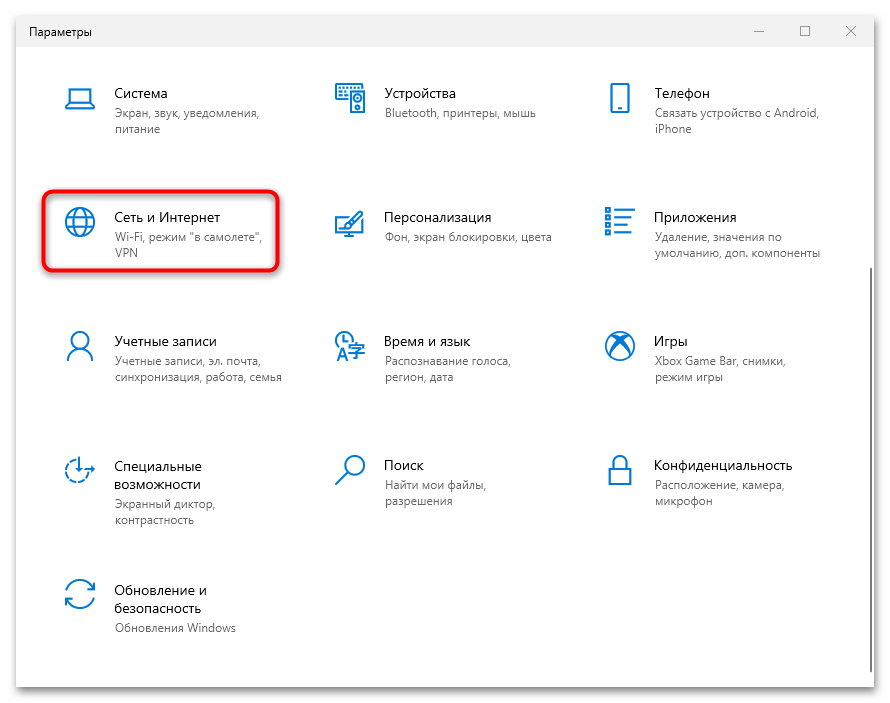Open the Персонализация category title
Viewport: 890px width, 703px height.
pos(438,217)
